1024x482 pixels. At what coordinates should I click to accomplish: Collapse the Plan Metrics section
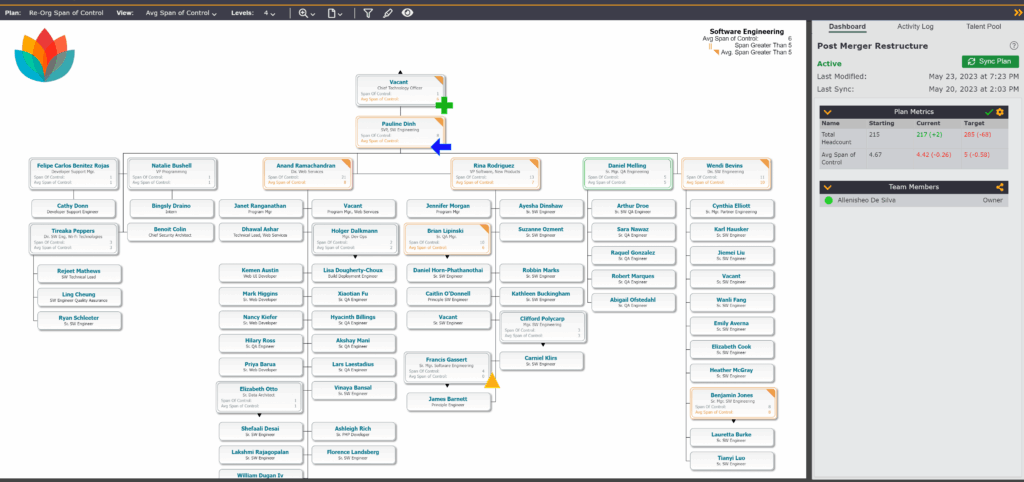pos(828,111)
